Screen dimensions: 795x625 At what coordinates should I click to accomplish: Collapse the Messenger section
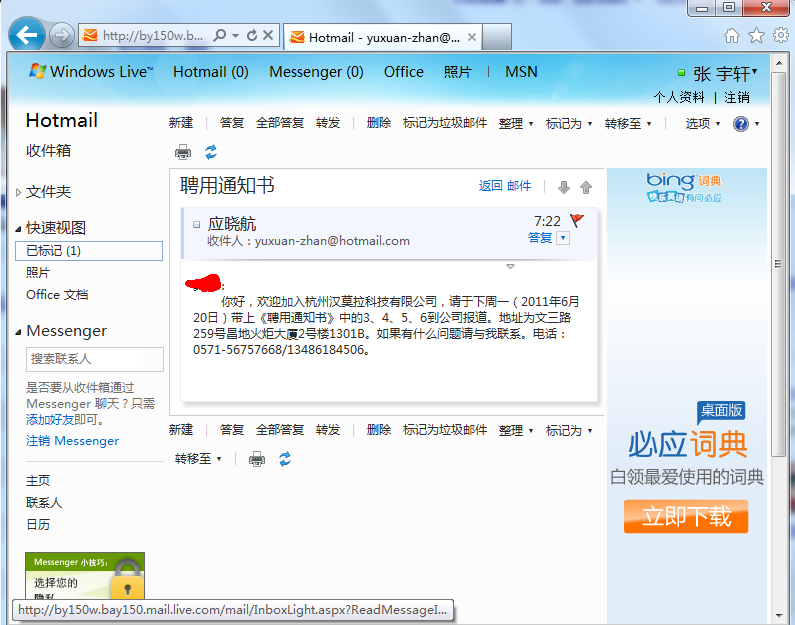tap(18, 332)
